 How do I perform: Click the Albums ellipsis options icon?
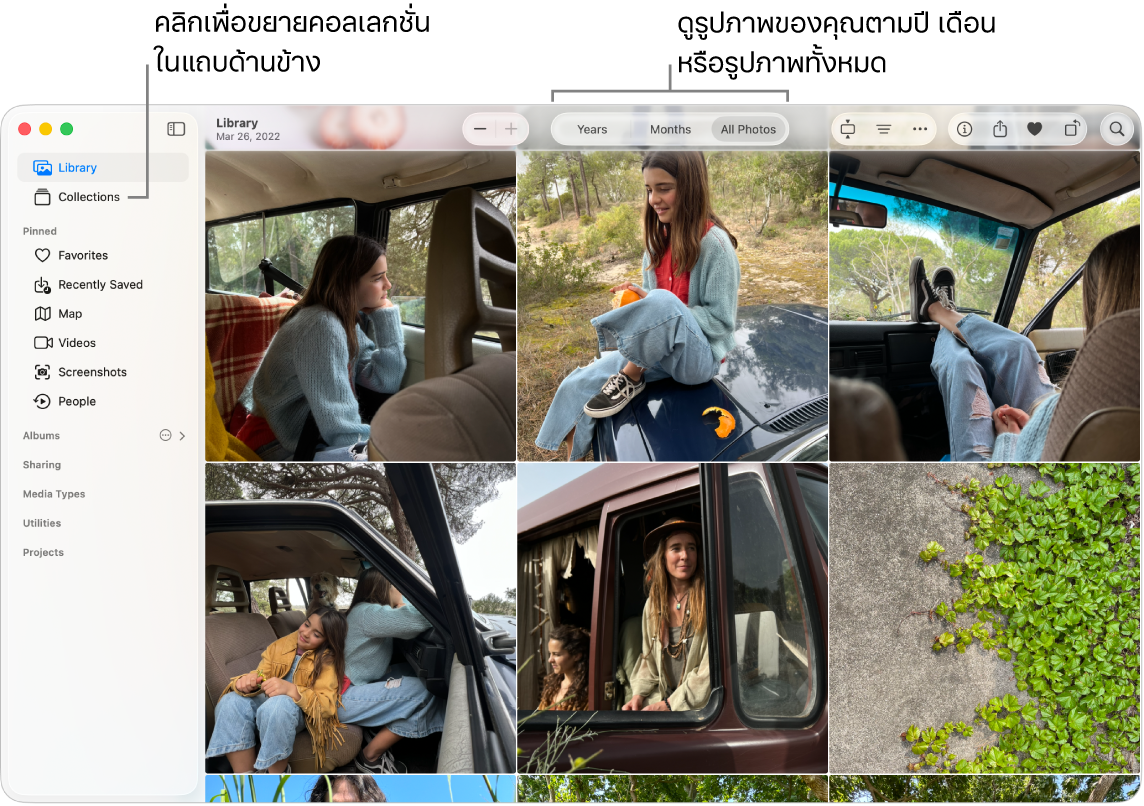point(165,436)
